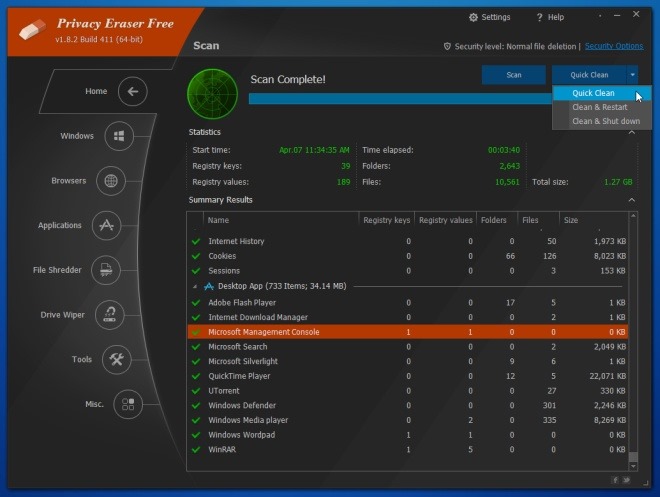
Task: Click the Total size value 1.27 GB
Action: [618, 182]
